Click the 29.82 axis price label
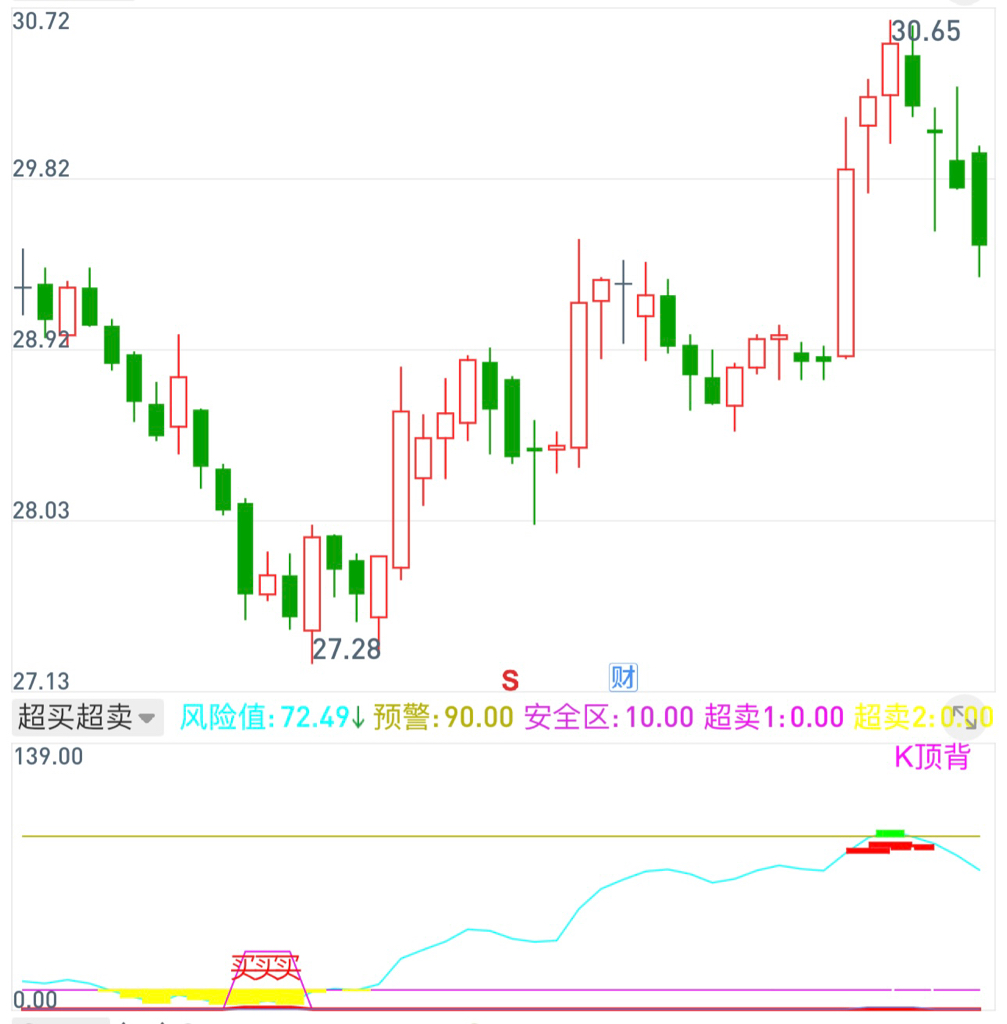Viewport: 1007px width, 1024px height. pos(41,168)
